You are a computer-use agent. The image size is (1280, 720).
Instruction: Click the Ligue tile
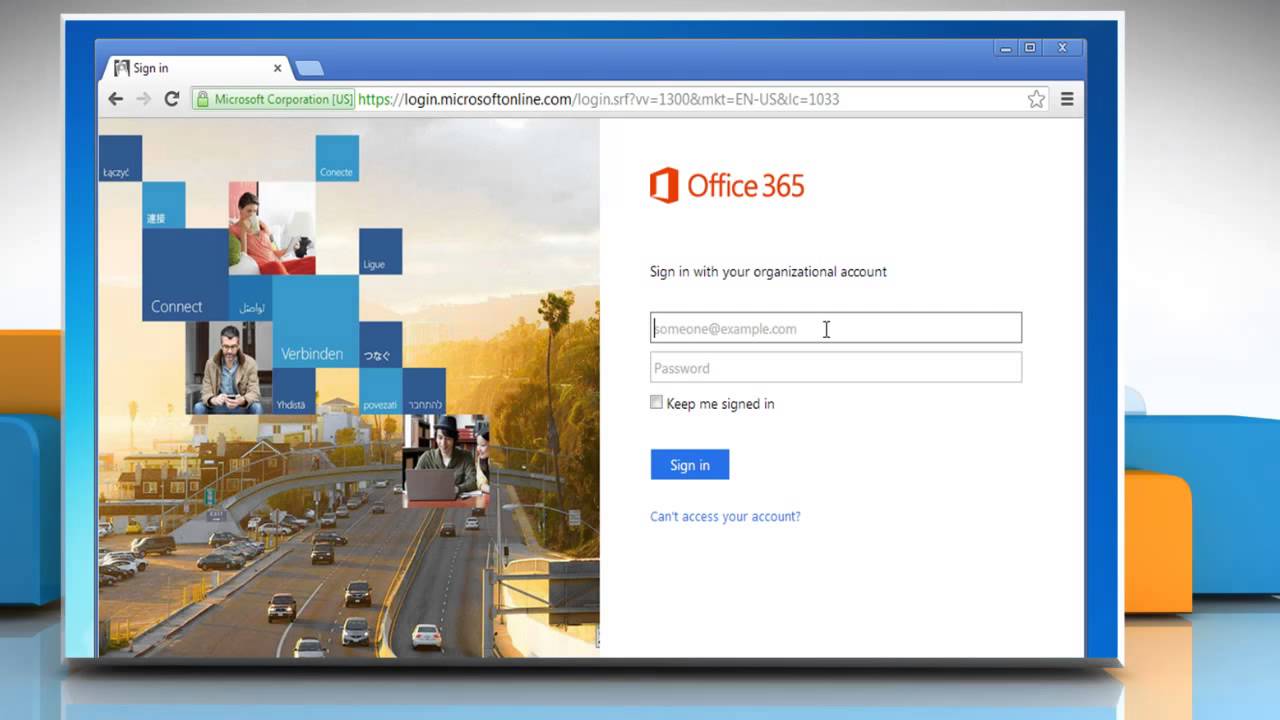pos(380,252)
